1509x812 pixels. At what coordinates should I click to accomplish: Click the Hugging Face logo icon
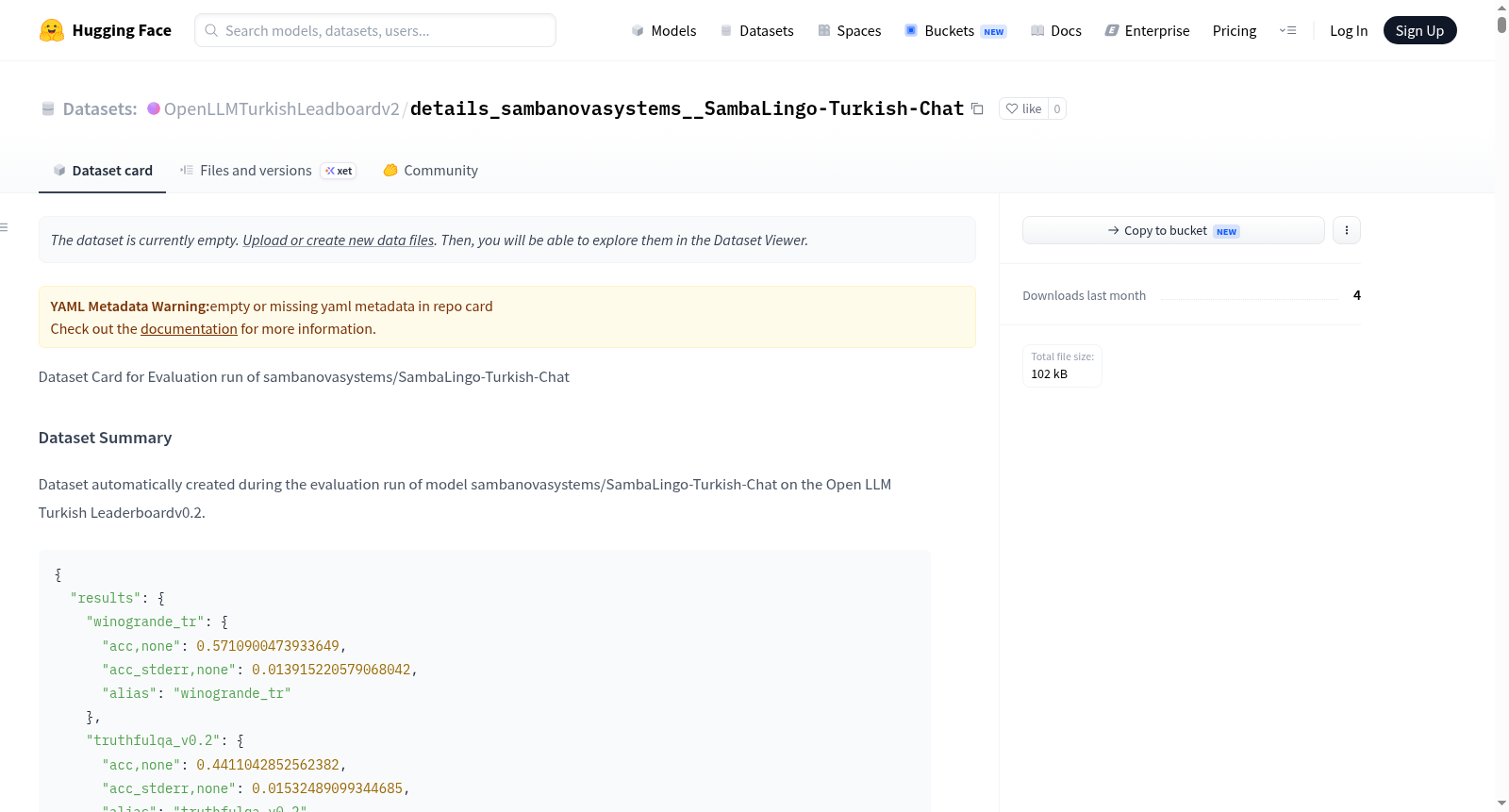tap(51, 30)
